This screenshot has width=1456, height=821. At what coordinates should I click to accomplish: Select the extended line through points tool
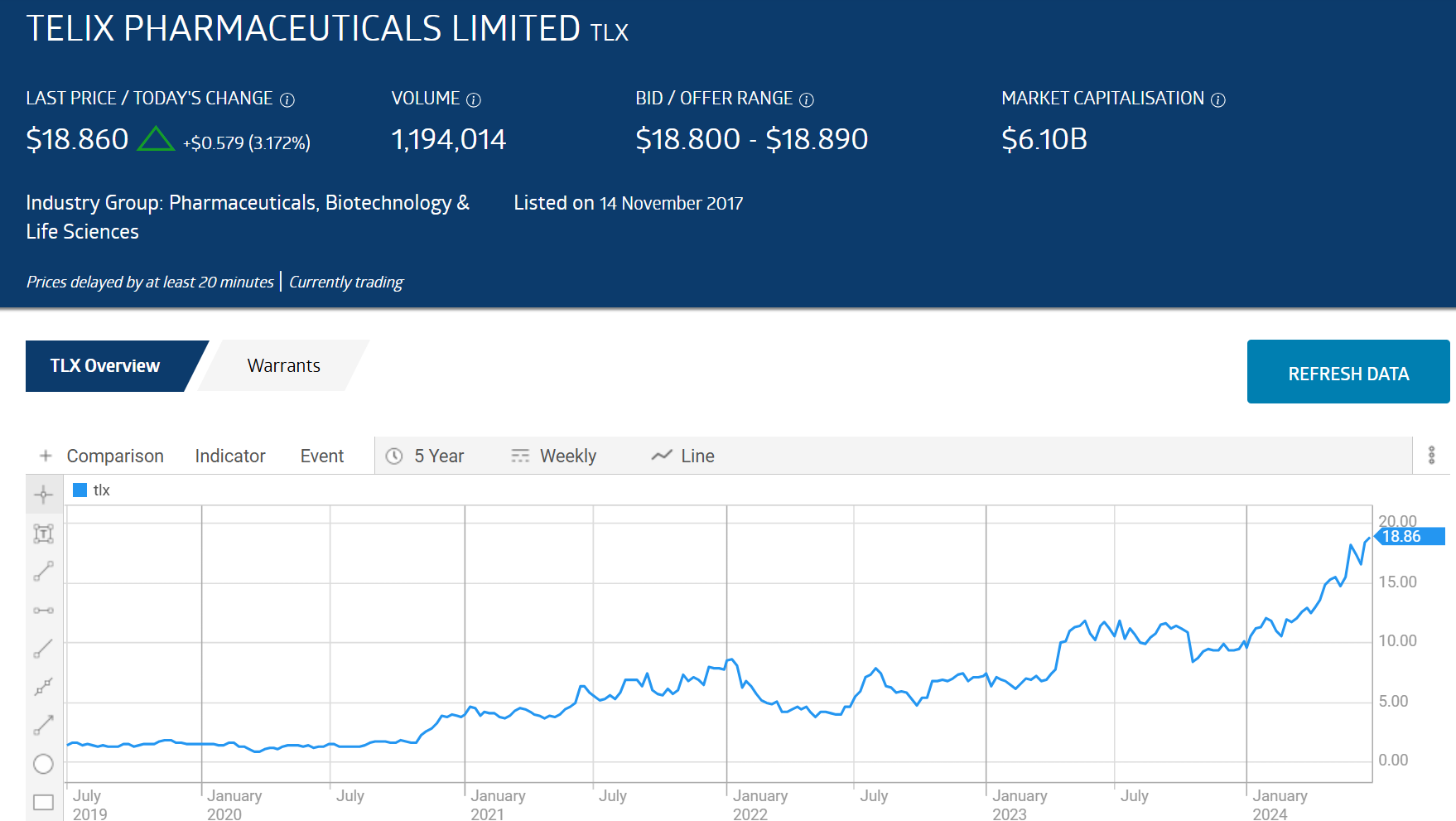pyautogui.click(x=43, y=687)
